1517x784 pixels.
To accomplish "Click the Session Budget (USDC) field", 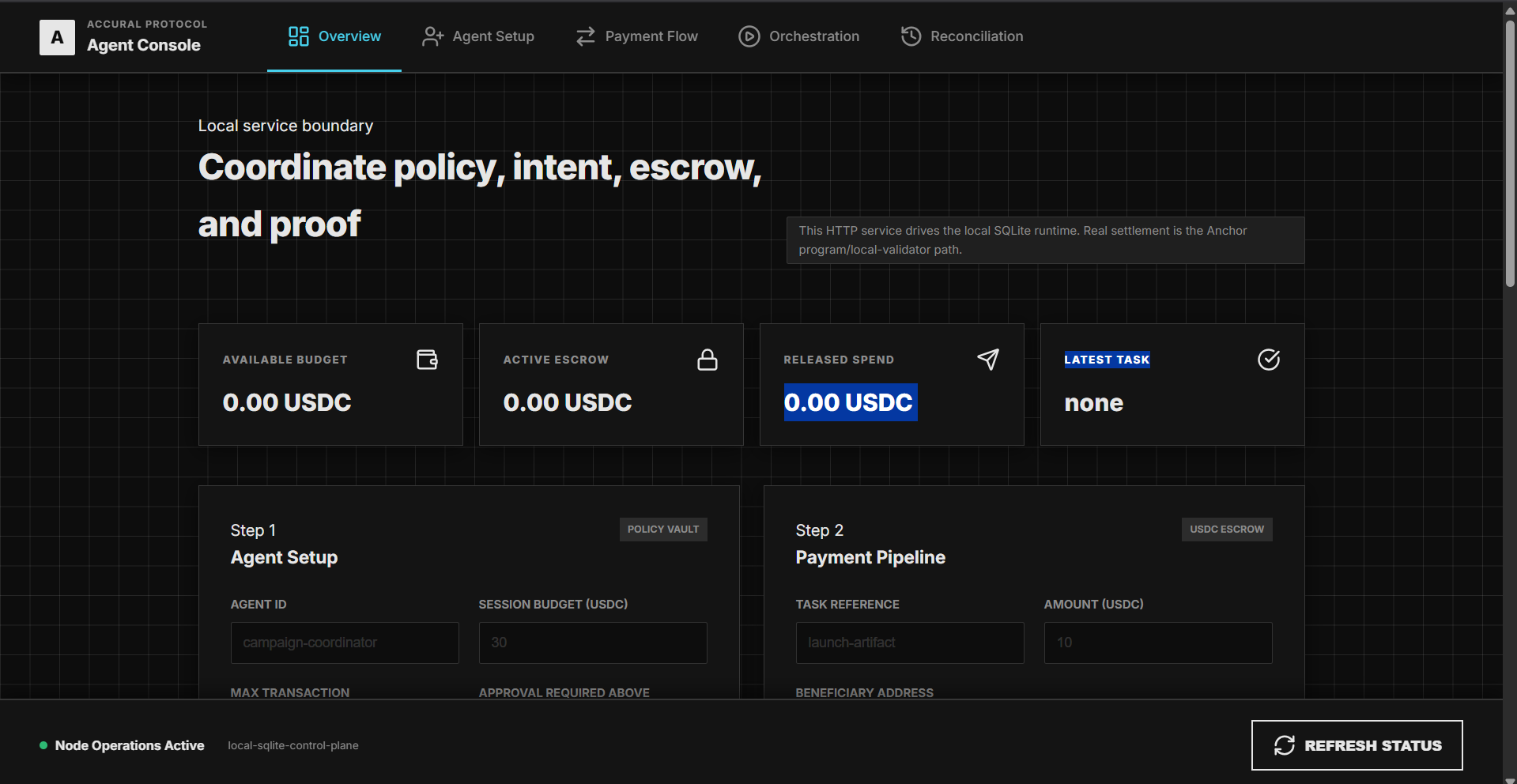I will [593, 643].
